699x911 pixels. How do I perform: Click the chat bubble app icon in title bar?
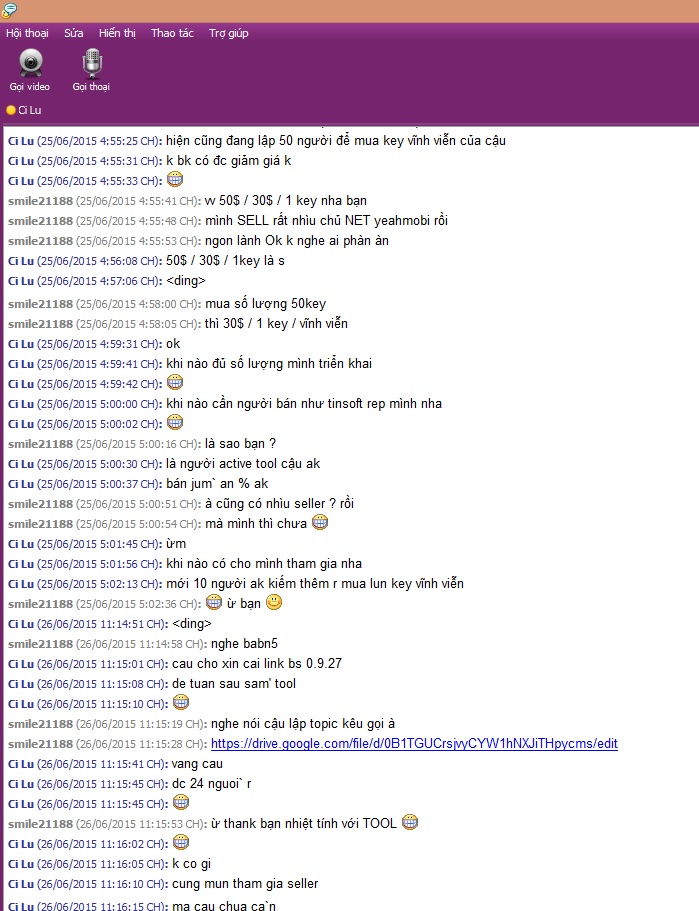9,9
